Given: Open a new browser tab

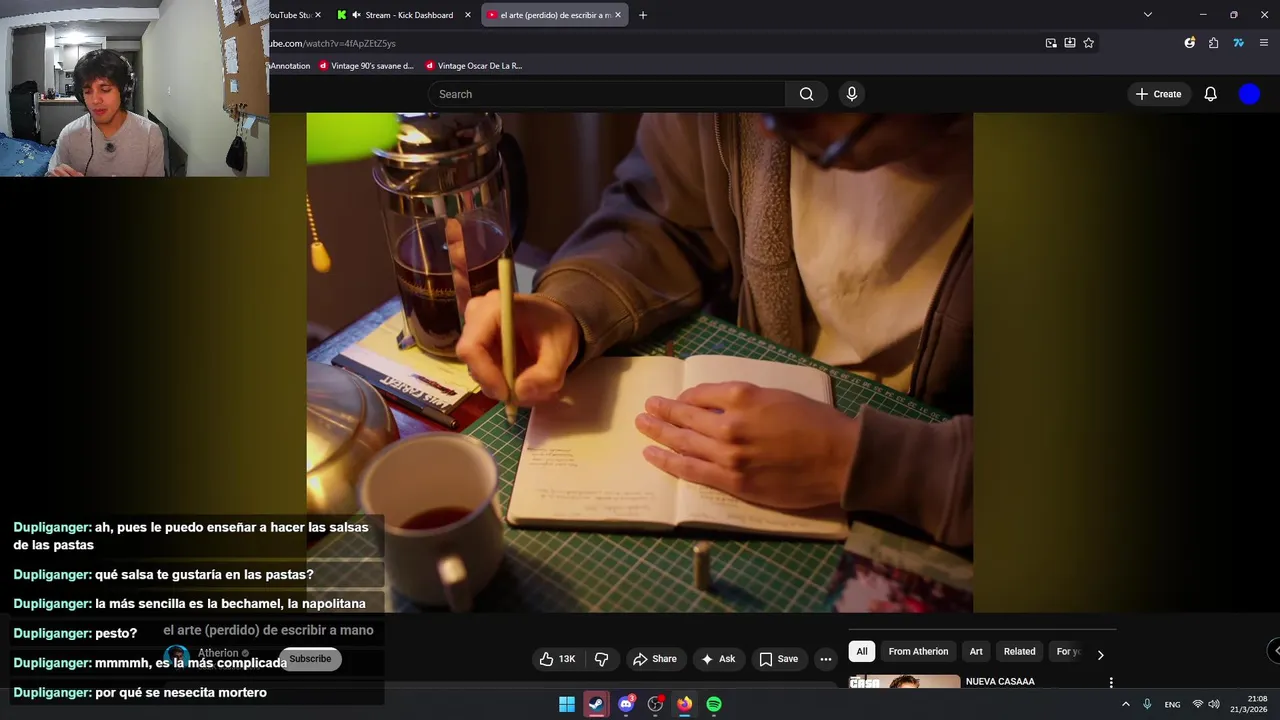Looking at the screenshot, I should point(643,15).
